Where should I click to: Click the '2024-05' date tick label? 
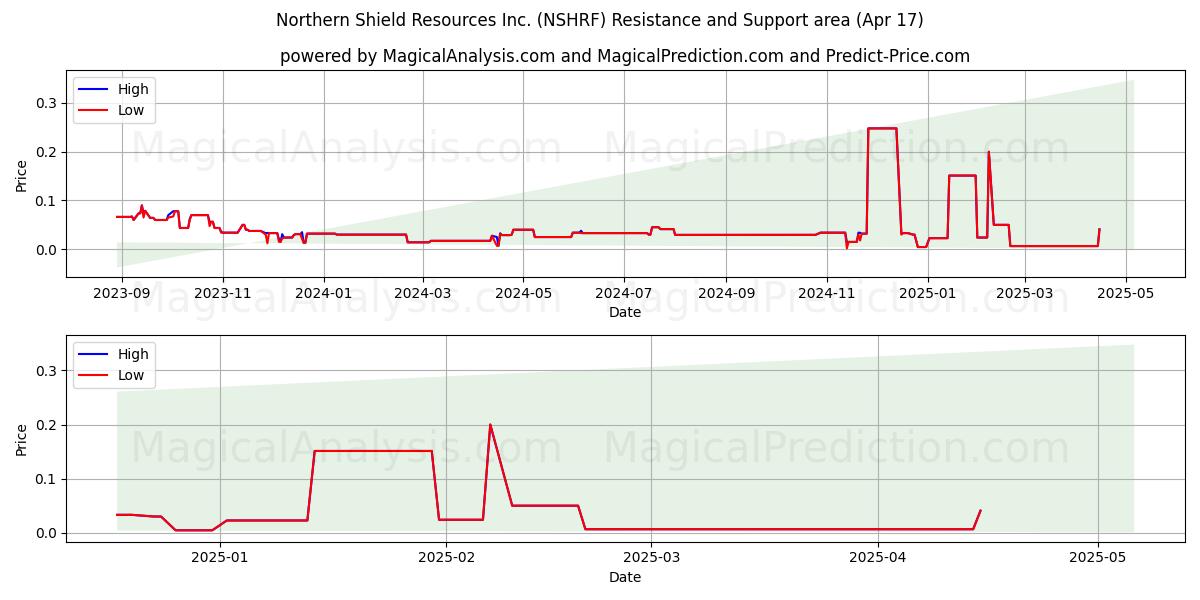[x=523, y=295]
